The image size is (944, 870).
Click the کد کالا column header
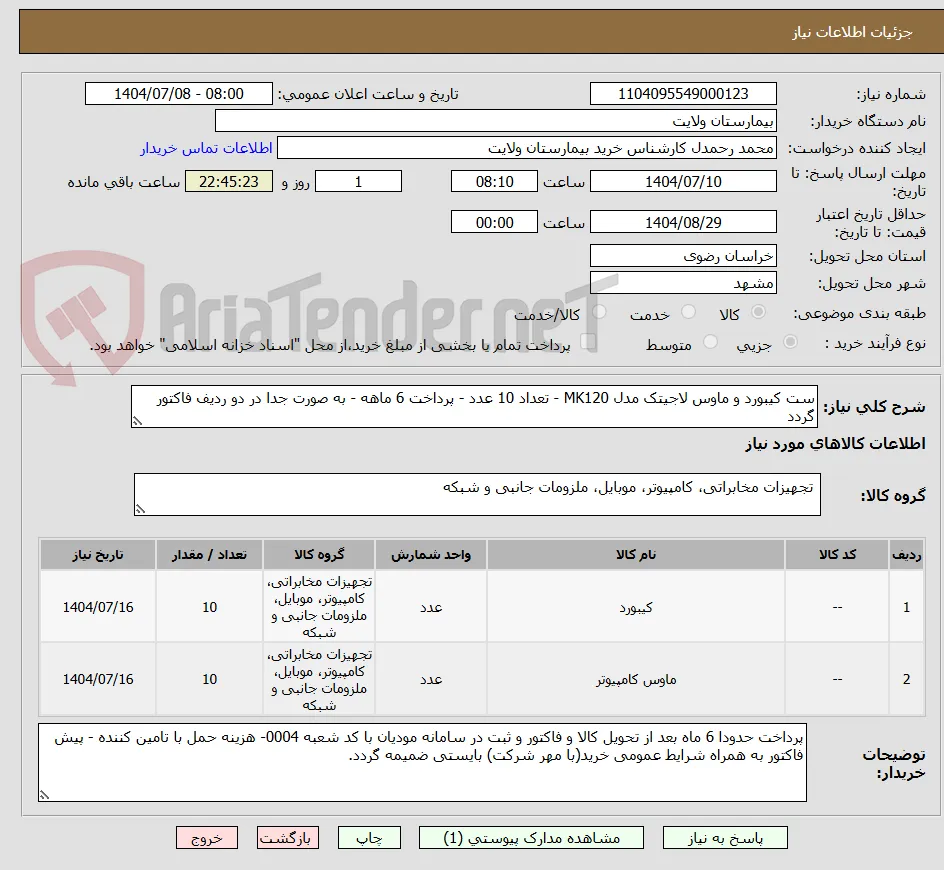pos(837,555)
